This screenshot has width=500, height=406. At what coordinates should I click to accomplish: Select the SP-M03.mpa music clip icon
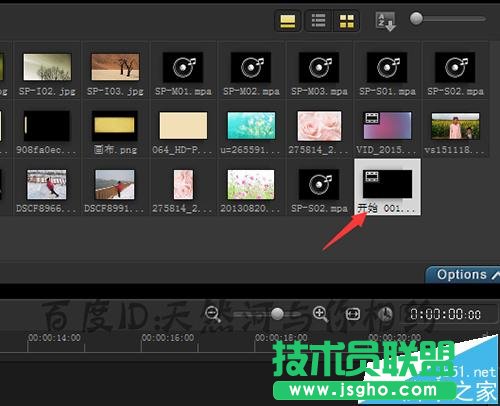tap(319, 67)
